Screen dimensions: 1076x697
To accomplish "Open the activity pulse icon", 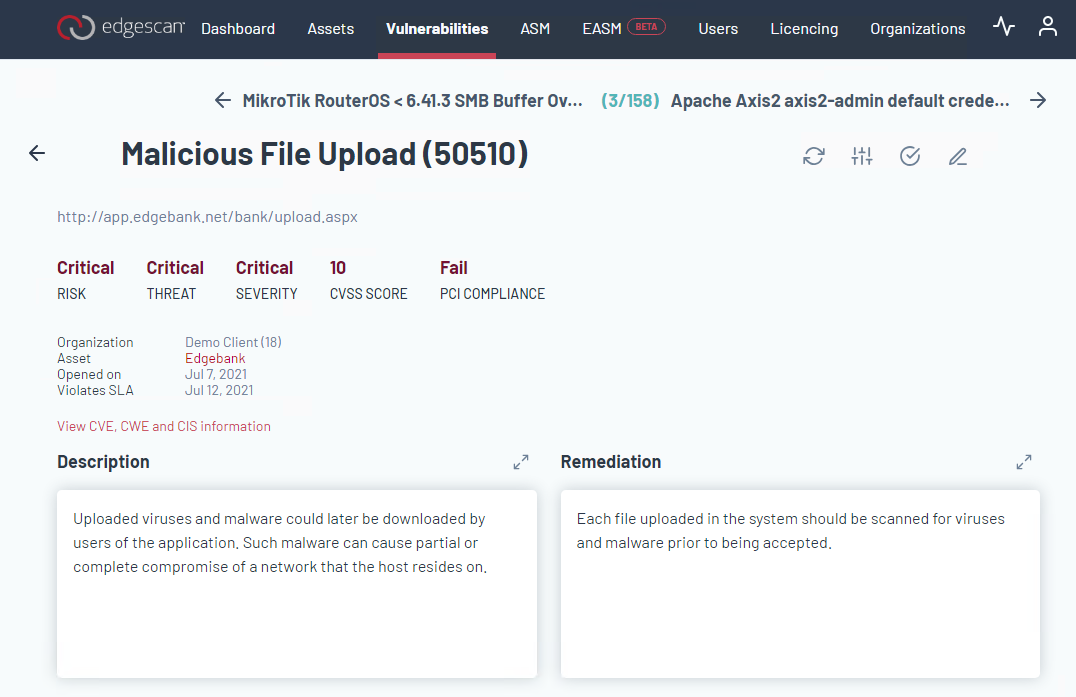I will tap(1003, 27).
